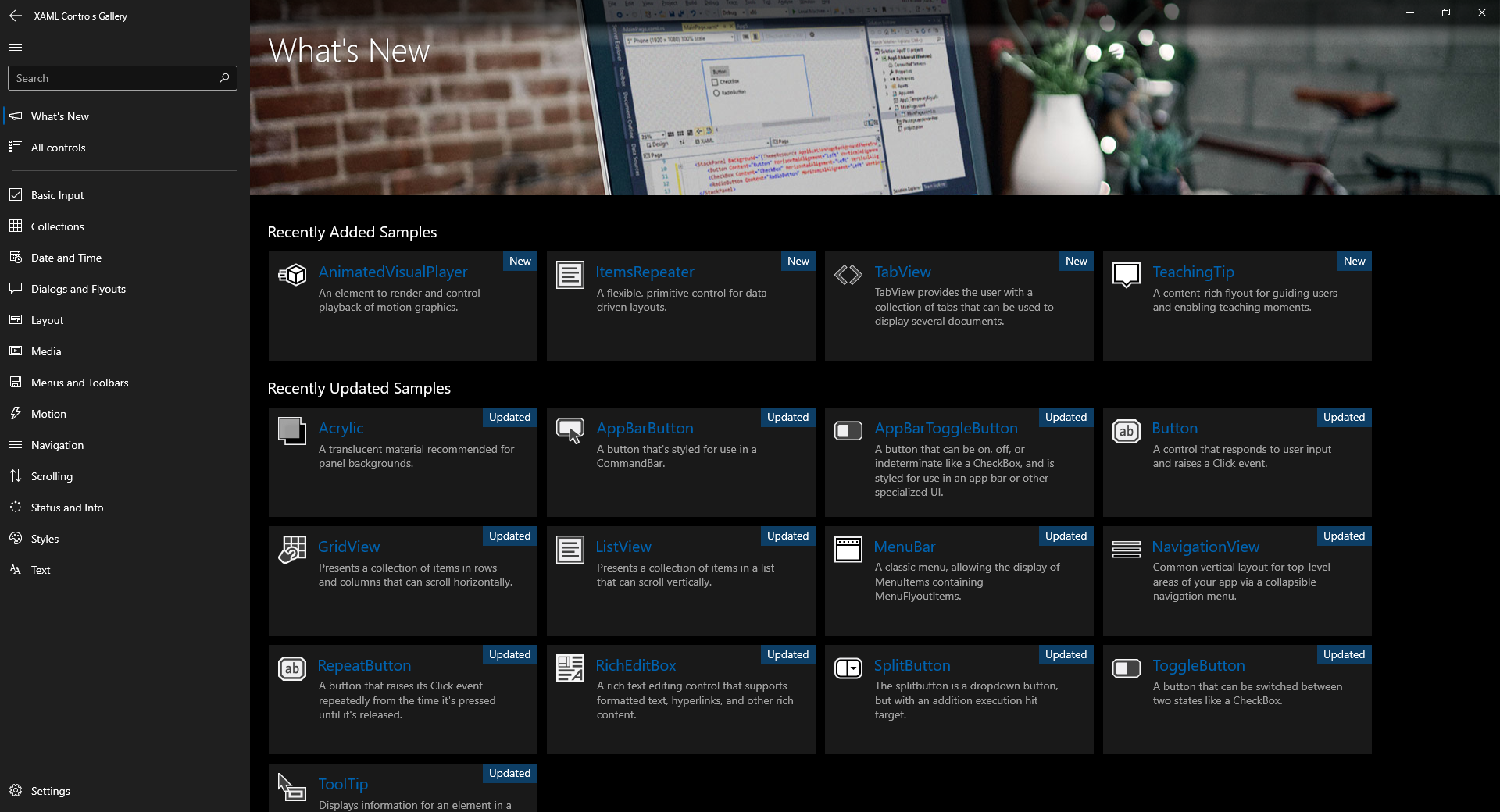The image size is (1500, 812).
Task: Open the MenuBar sample title
Action: pos(905,547)
